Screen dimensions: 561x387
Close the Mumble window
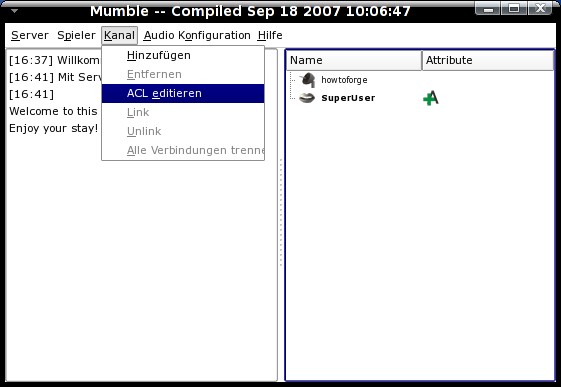click(x=540, y=9)
